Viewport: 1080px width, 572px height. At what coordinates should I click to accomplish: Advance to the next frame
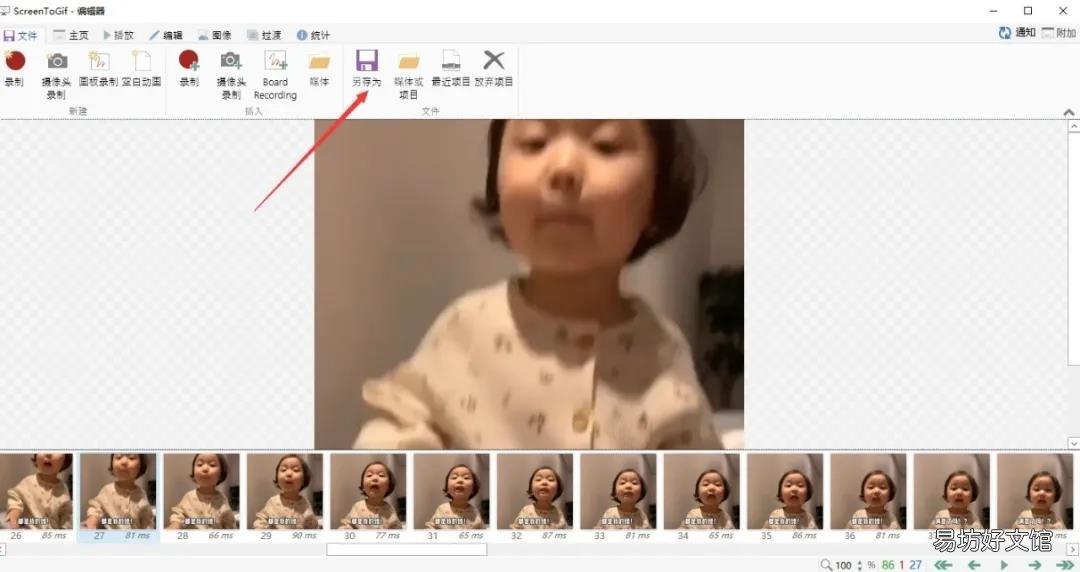1035,565
